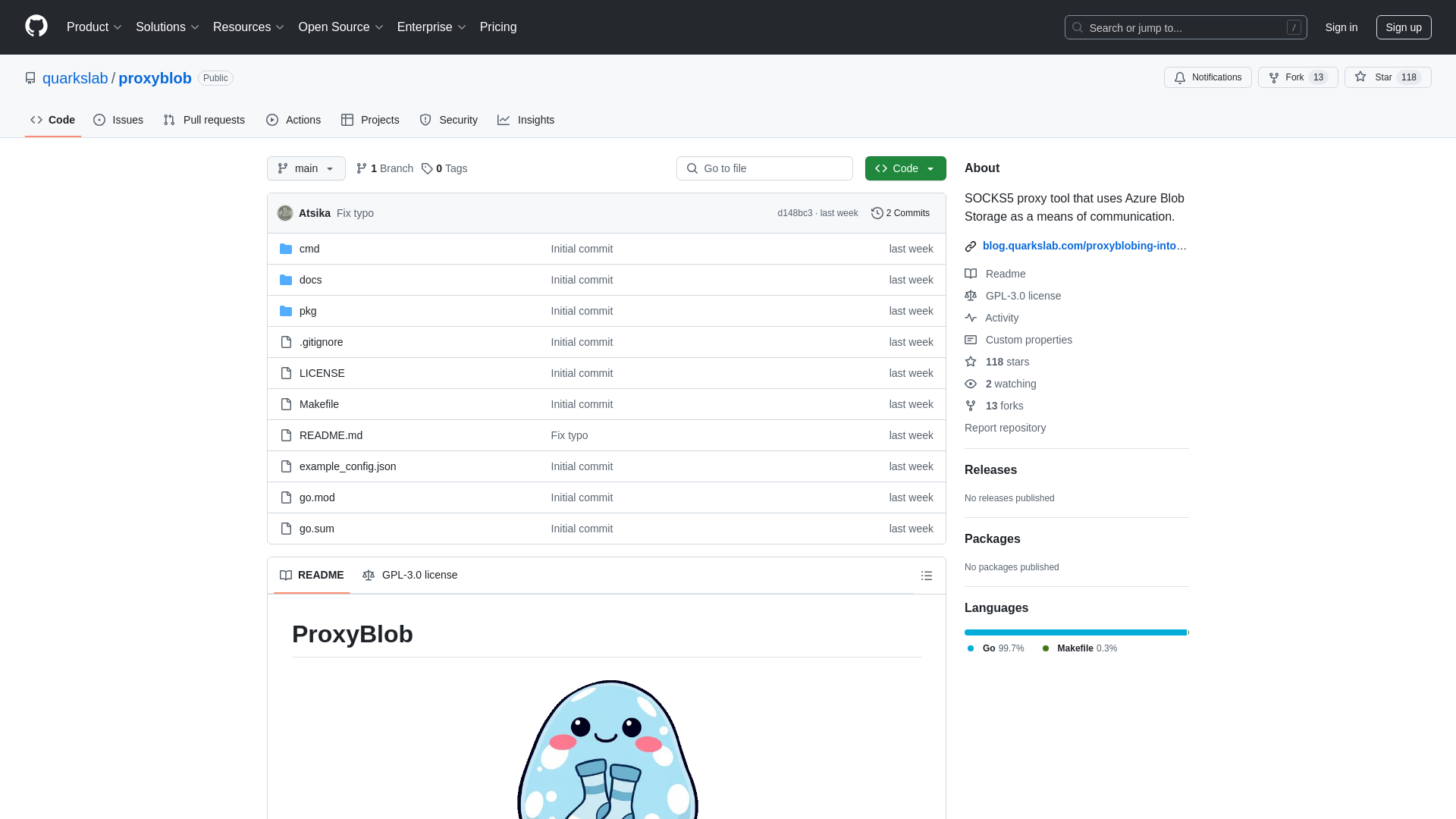
Task: Click the eye icon next to watching
Action: pyautogui.click(x=971, y=384)
